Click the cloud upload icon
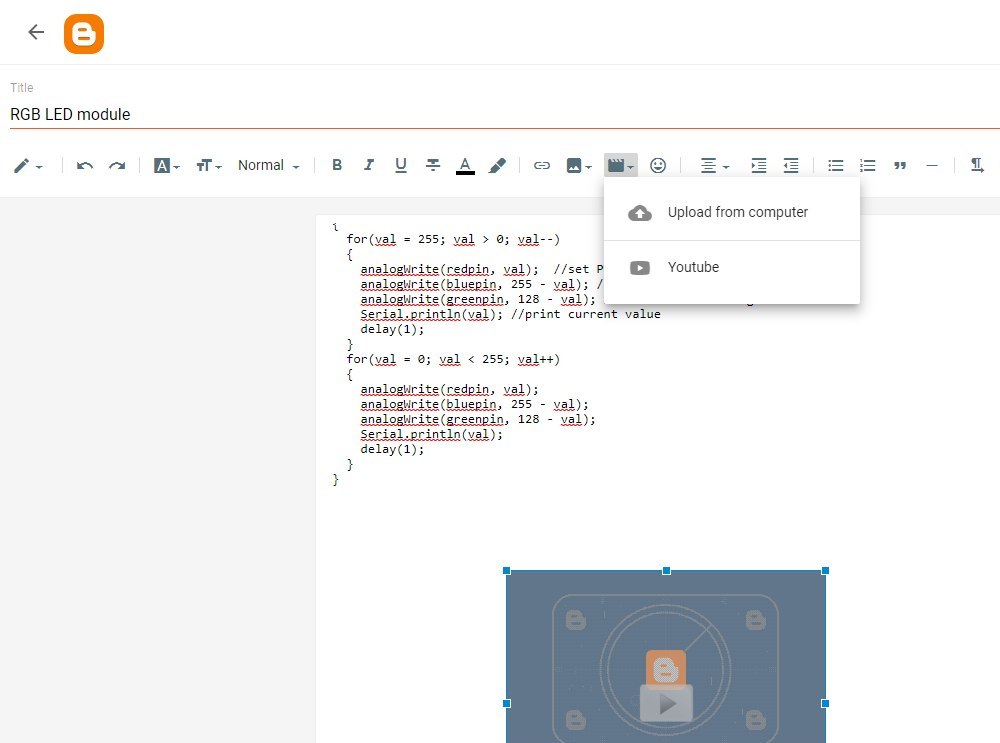Screen dimensions: 1000x743 (640, 213)
